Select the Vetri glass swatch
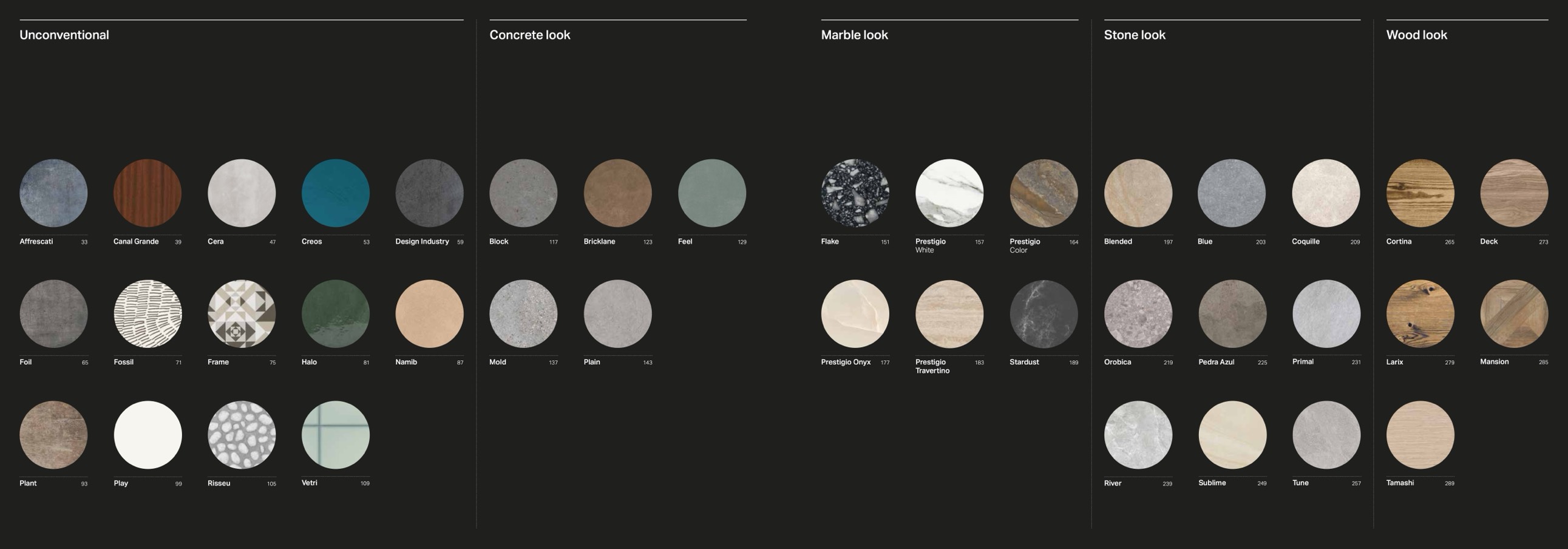 [335, 435]
